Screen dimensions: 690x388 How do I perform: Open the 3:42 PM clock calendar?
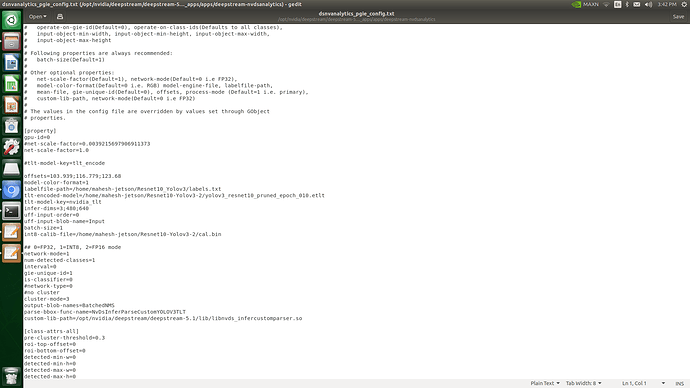pyautogui.click(x=667, y=4)
